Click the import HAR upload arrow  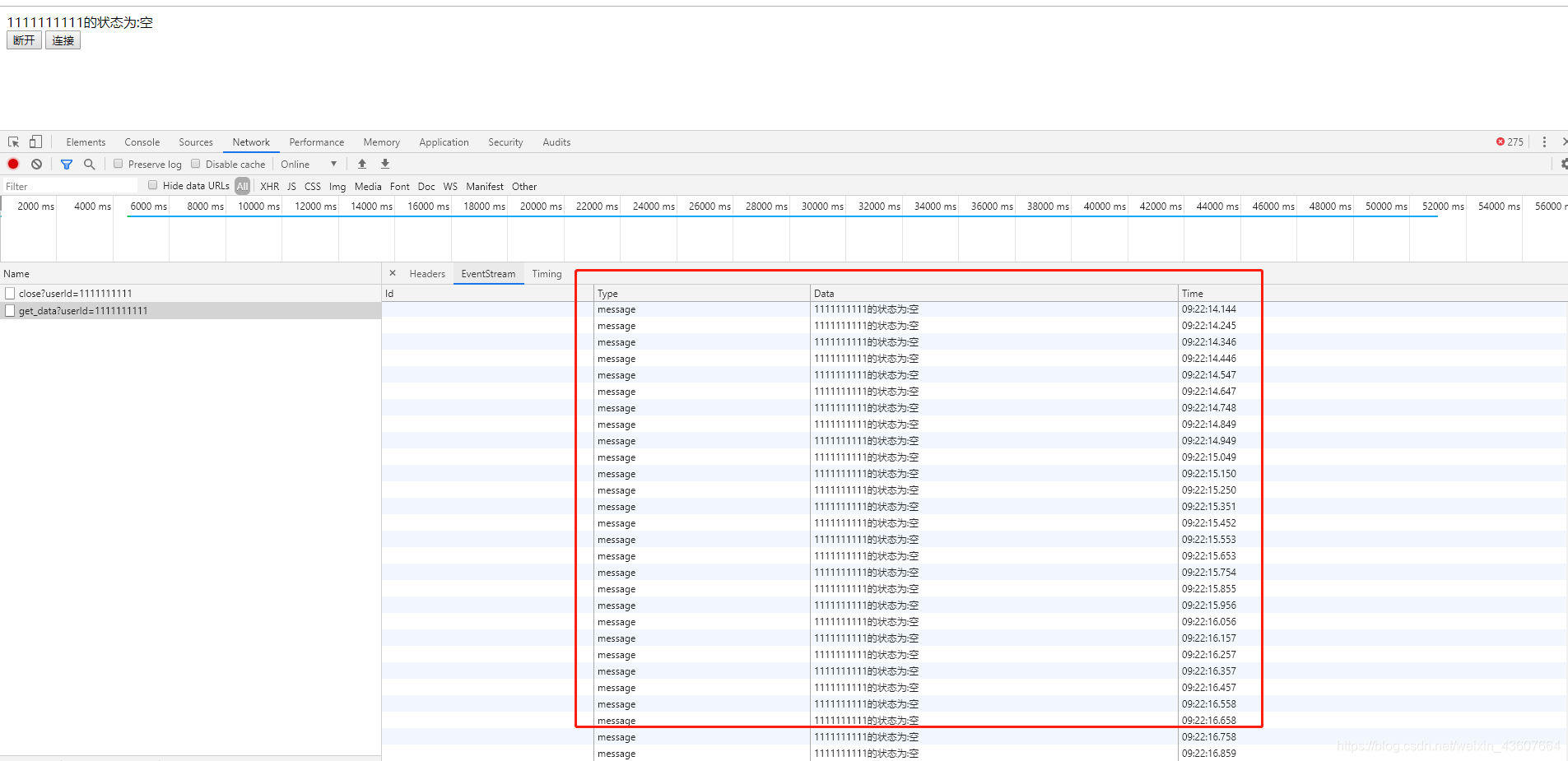click(x=362, y=164)
